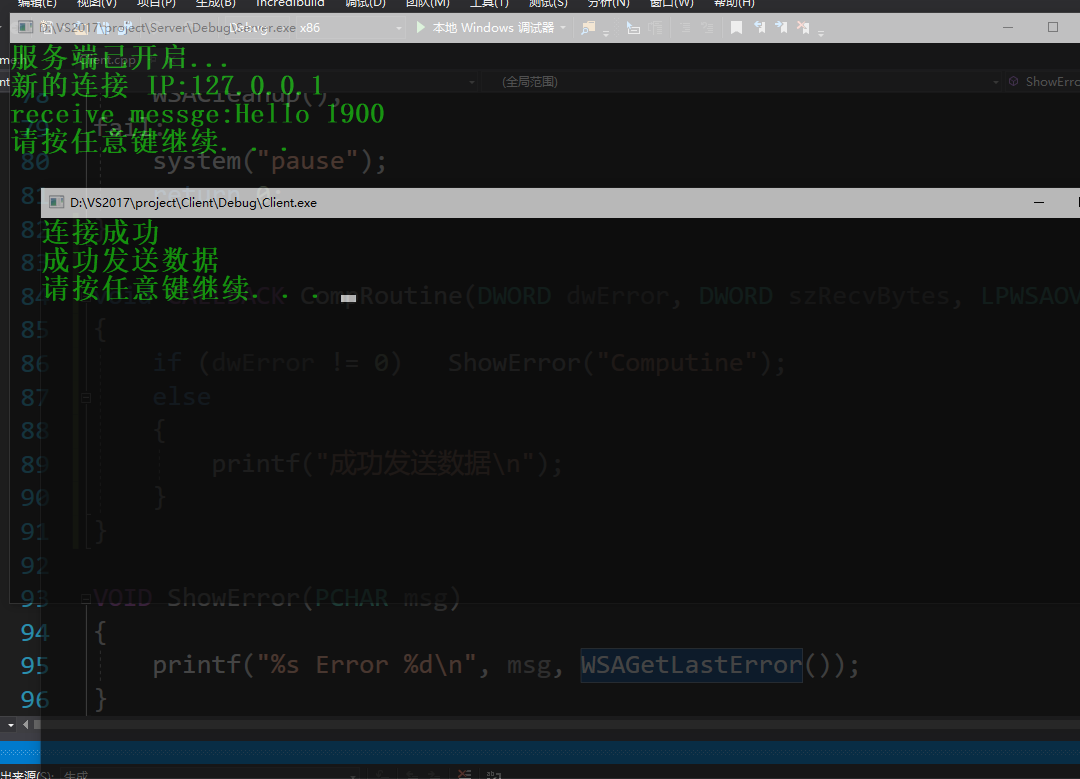The image size is (1080, 779).
Task: Click the Client.exe title bar path text
Action: 194,202
